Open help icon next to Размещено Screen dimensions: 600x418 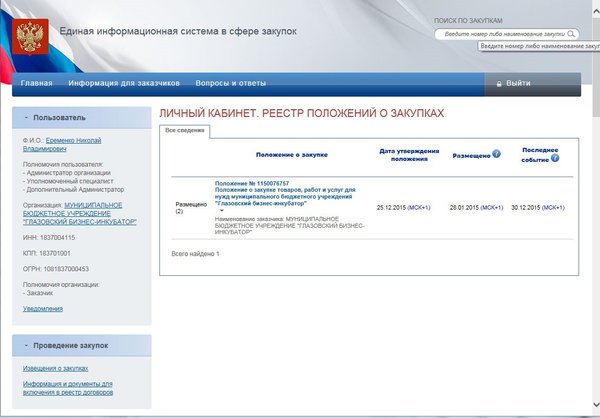click(496, 155)
